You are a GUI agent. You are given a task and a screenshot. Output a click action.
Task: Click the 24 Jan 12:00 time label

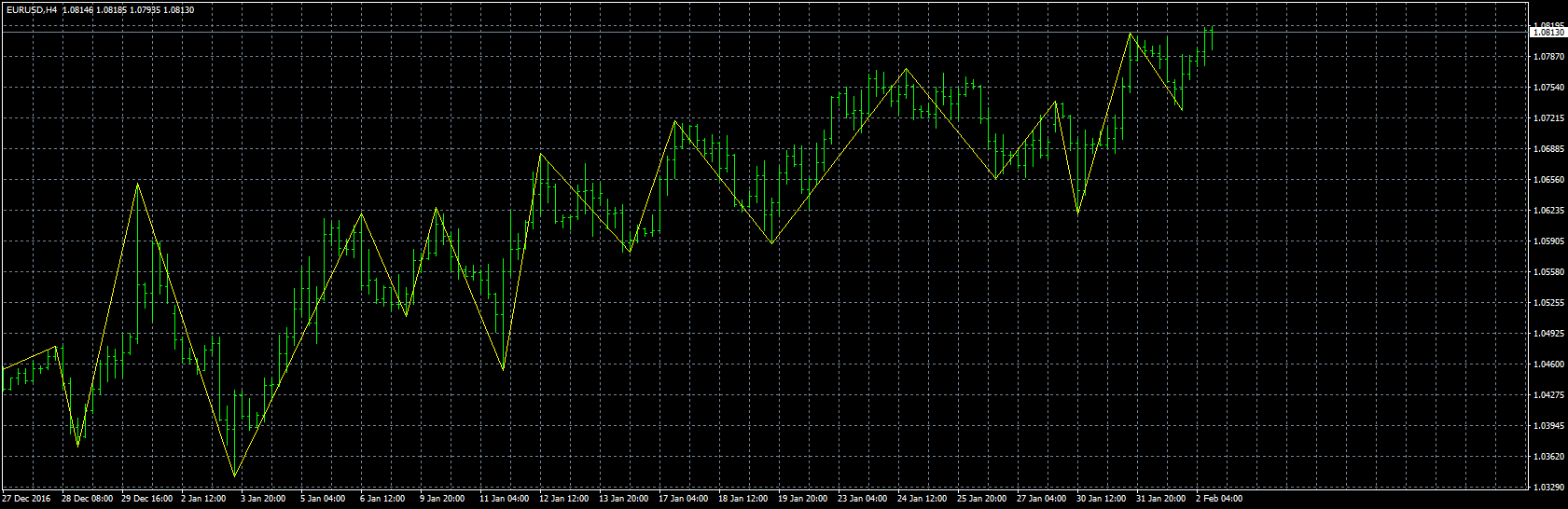tap(923, 499)
